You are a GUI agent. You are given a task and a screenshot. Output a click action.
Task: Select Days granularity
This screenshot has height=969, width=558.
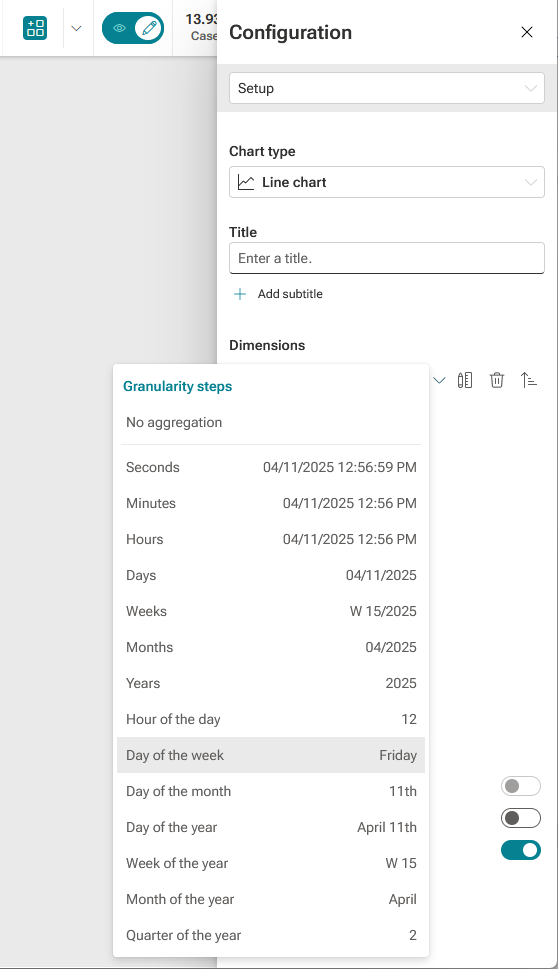[x=271, y=575]
